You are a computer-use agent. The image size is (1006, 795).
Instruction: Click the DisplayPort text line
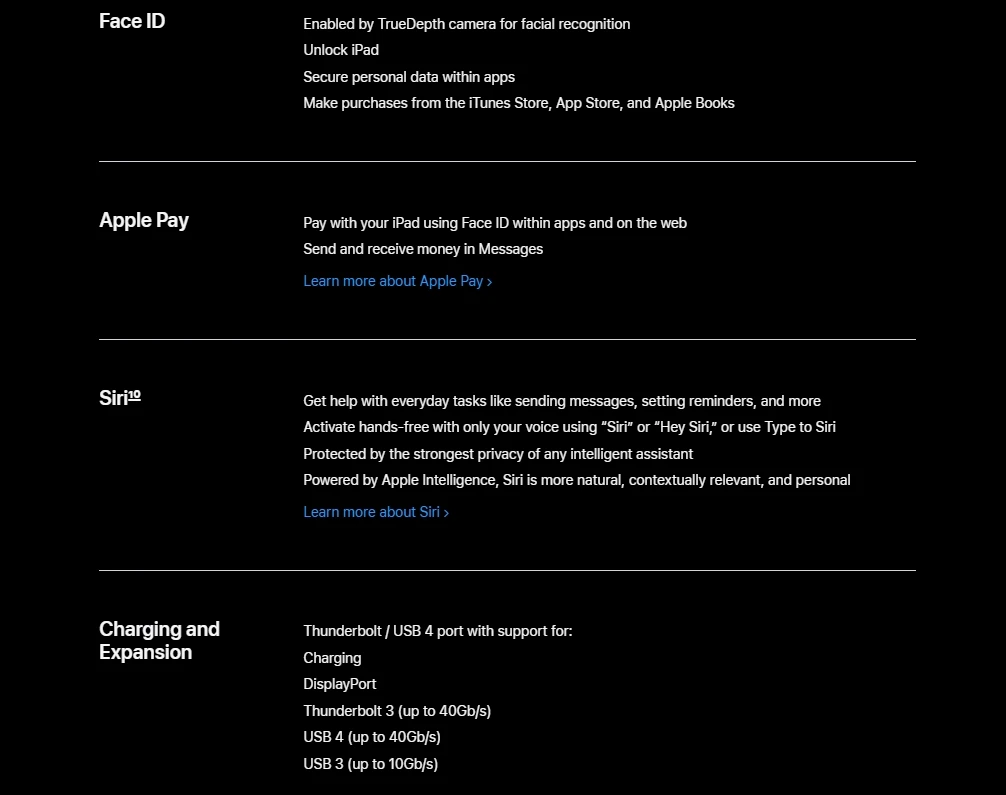(340, 685)
